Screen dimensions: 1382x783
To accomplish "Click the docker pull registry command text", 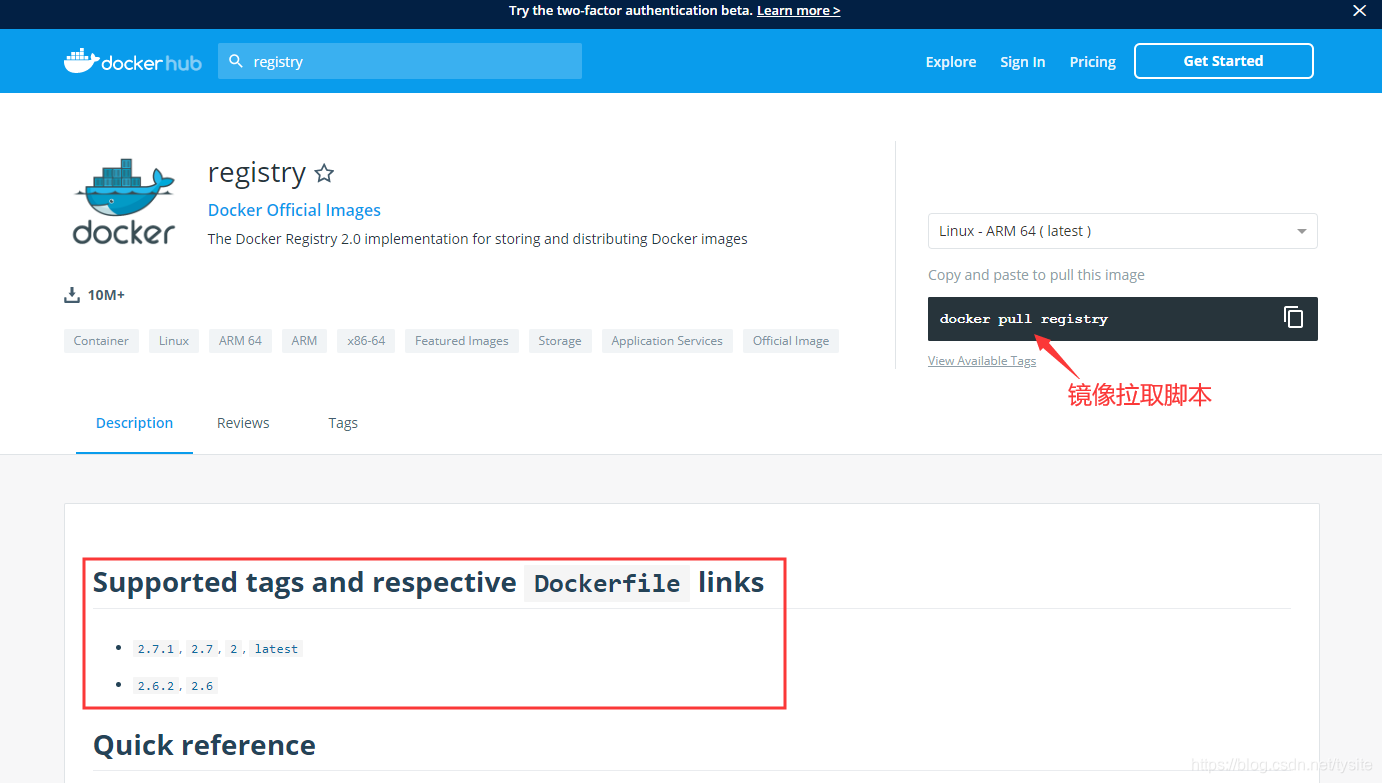I will coord(1024,319).
